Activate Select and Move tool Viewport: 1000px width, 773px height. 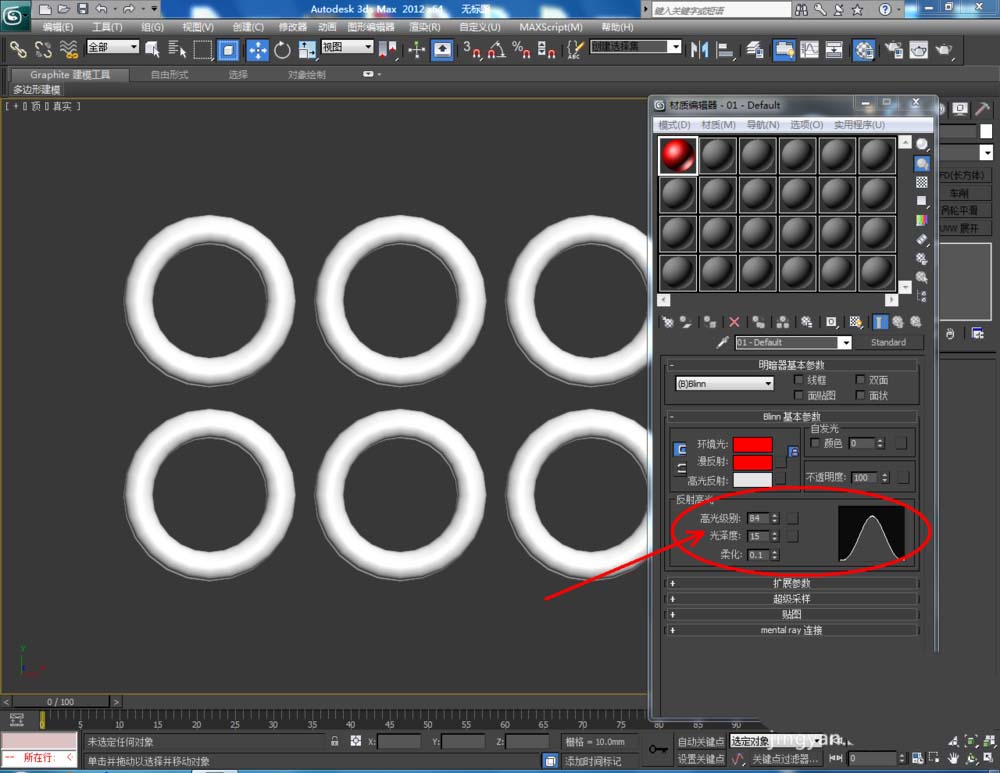click(257, 50)
